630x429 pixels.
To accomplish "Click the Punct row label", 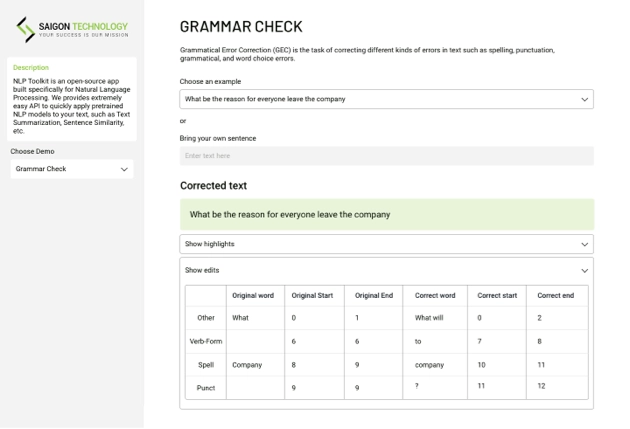I will click(x=206, y=386).
